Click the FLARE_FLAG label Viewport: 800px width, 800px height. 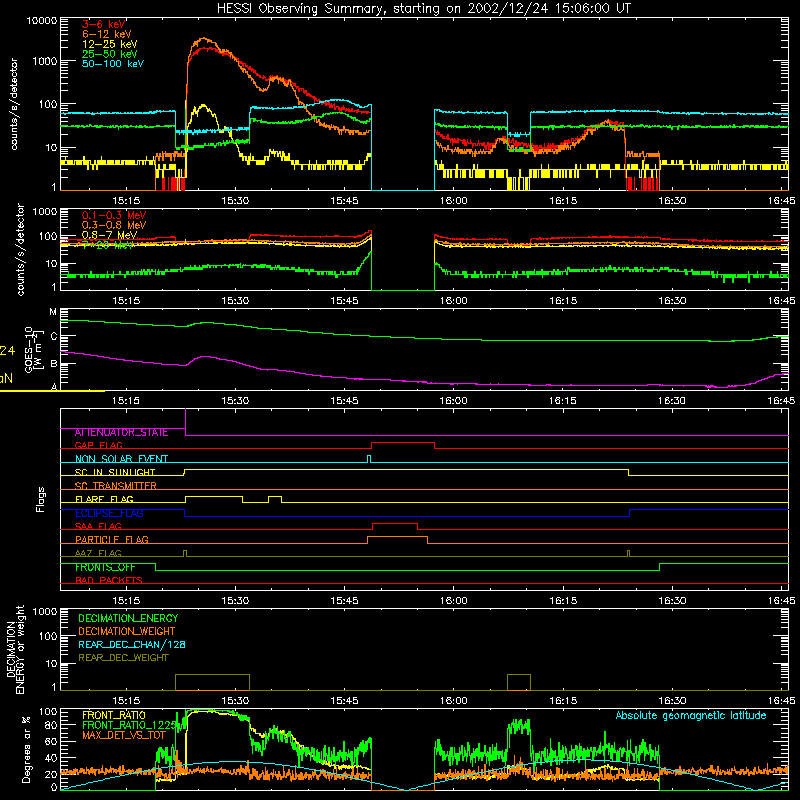tap(104, 499)
